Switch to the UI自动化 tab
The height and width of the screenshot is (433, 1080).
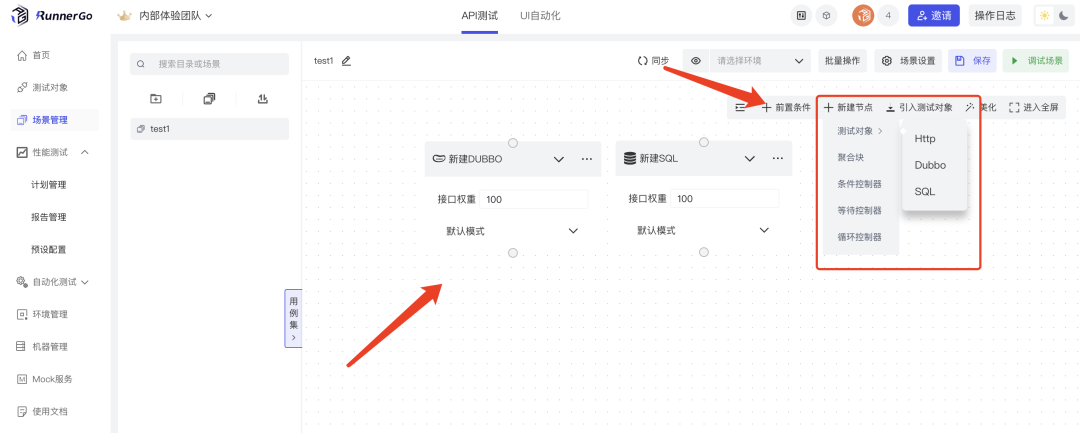point(540,16)
